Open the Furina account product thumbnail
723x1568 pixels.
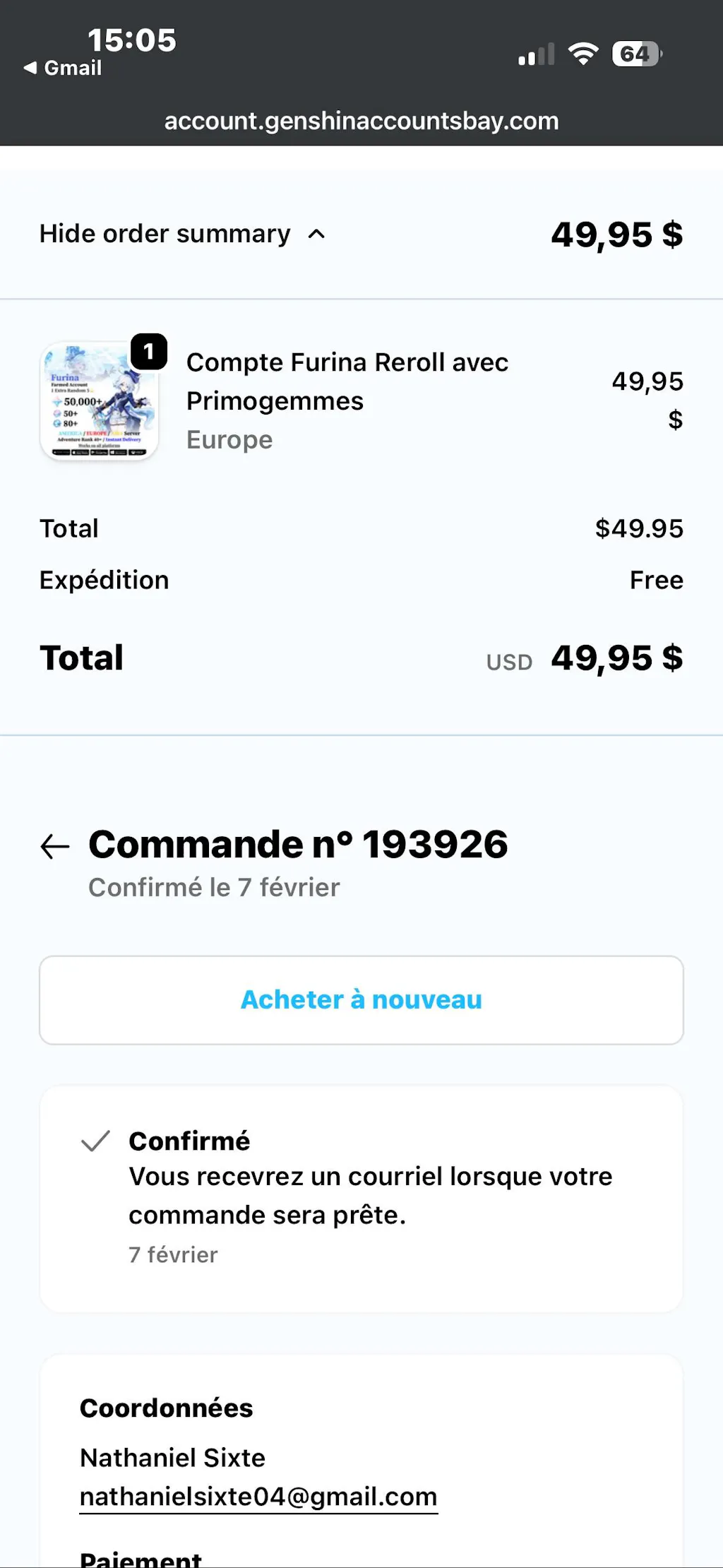(x=99, y=400)
